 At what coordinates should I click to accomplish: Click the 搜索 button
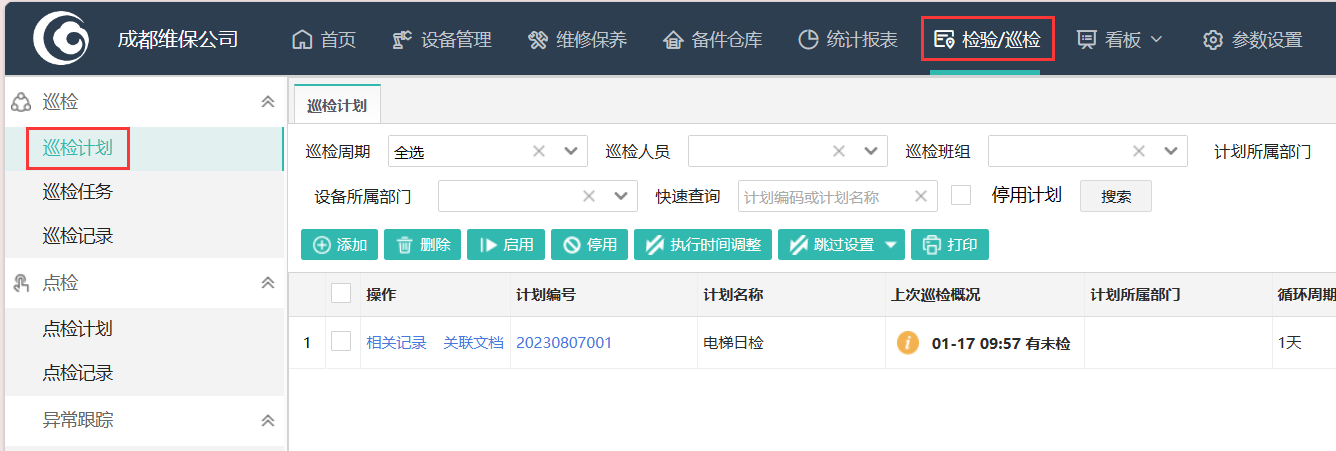pos(1116,196)
